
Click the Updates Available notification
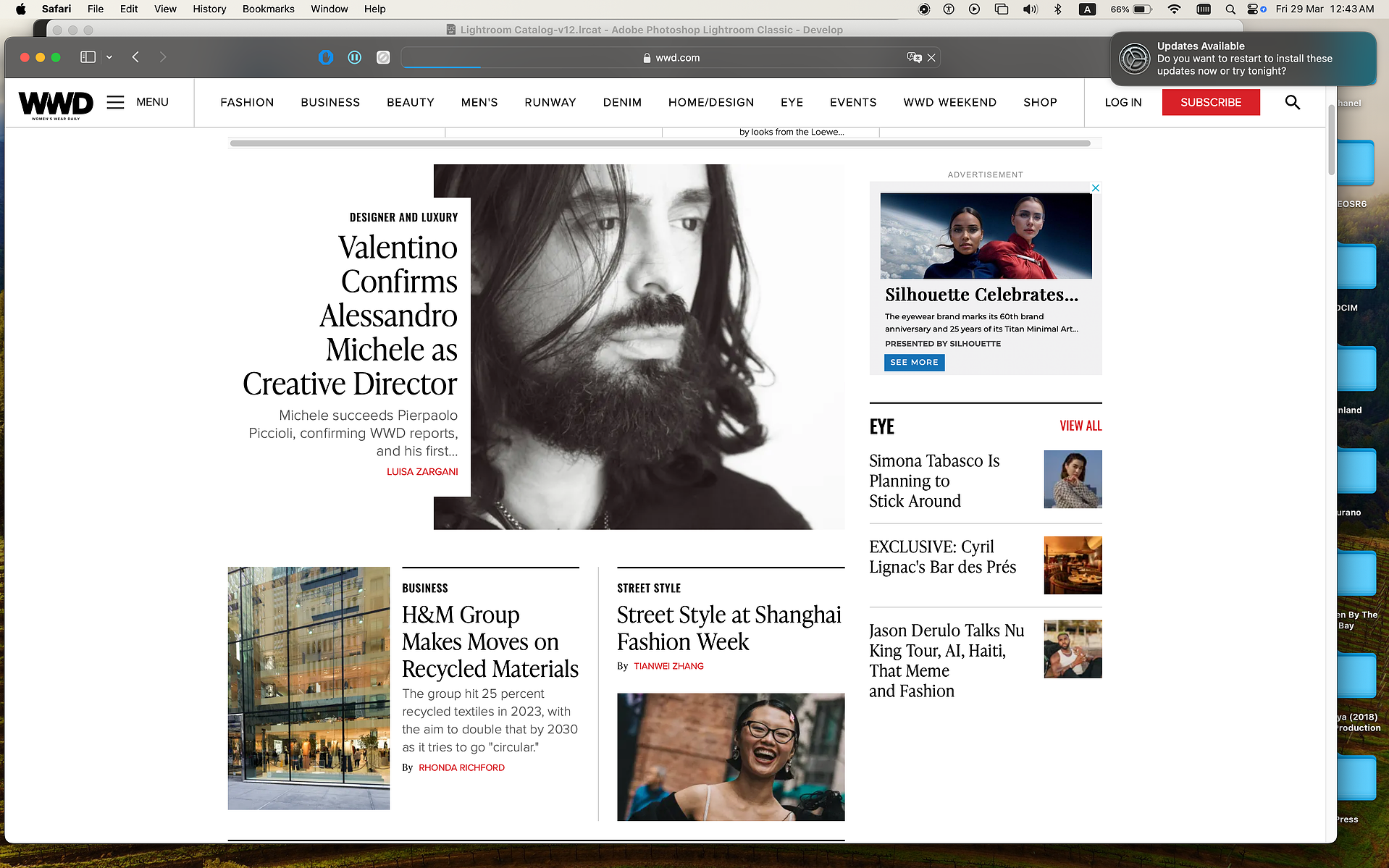pos(1243,59)
